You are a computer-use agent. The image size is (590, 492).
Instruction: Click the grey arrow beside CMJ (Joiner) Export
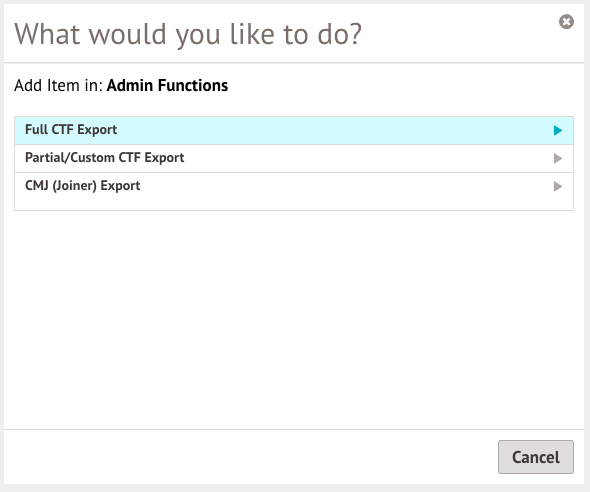coord(558,186)
